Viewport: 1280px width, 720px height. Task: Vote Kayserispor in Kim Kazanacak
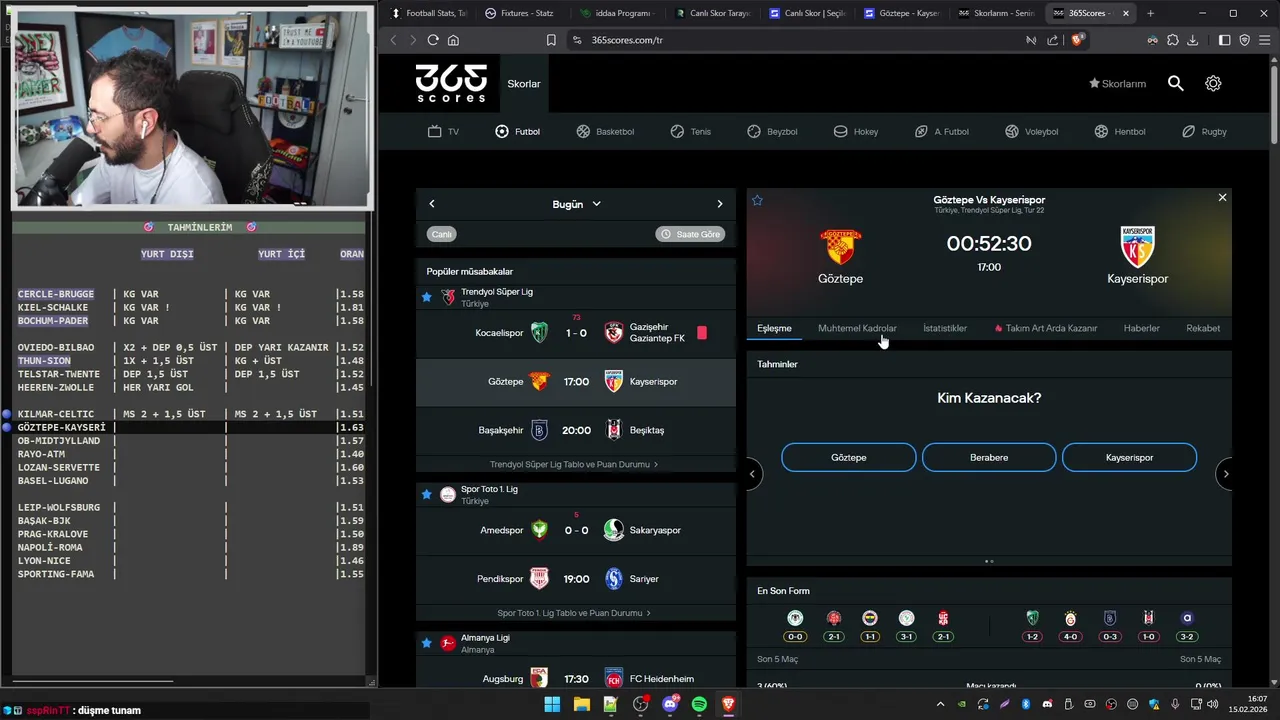[x=1129, y=457]
